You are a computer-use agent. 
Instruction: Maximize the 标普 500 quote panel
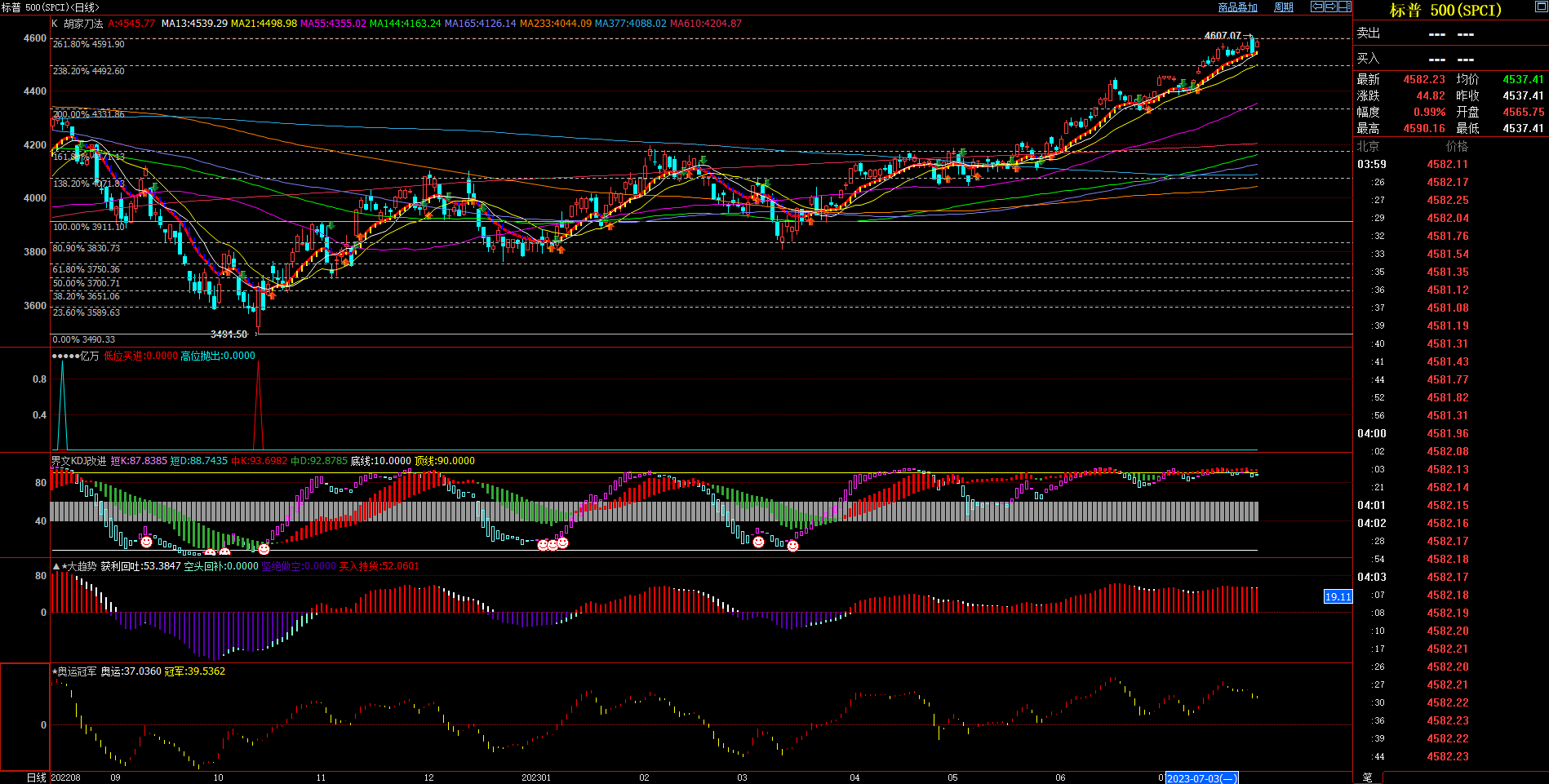tap(1541, 7)
